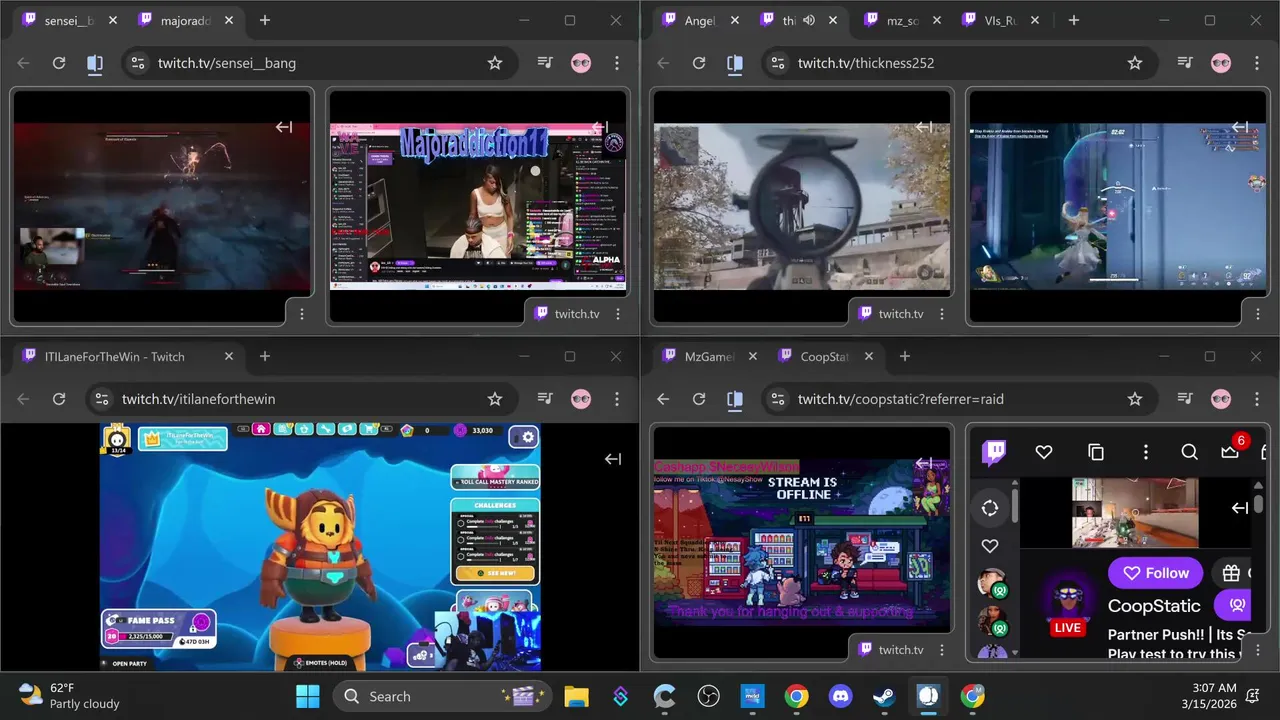The image size is (1280, 720).
Task: Reload page in itilaneforthewin window
Action: 59,399
